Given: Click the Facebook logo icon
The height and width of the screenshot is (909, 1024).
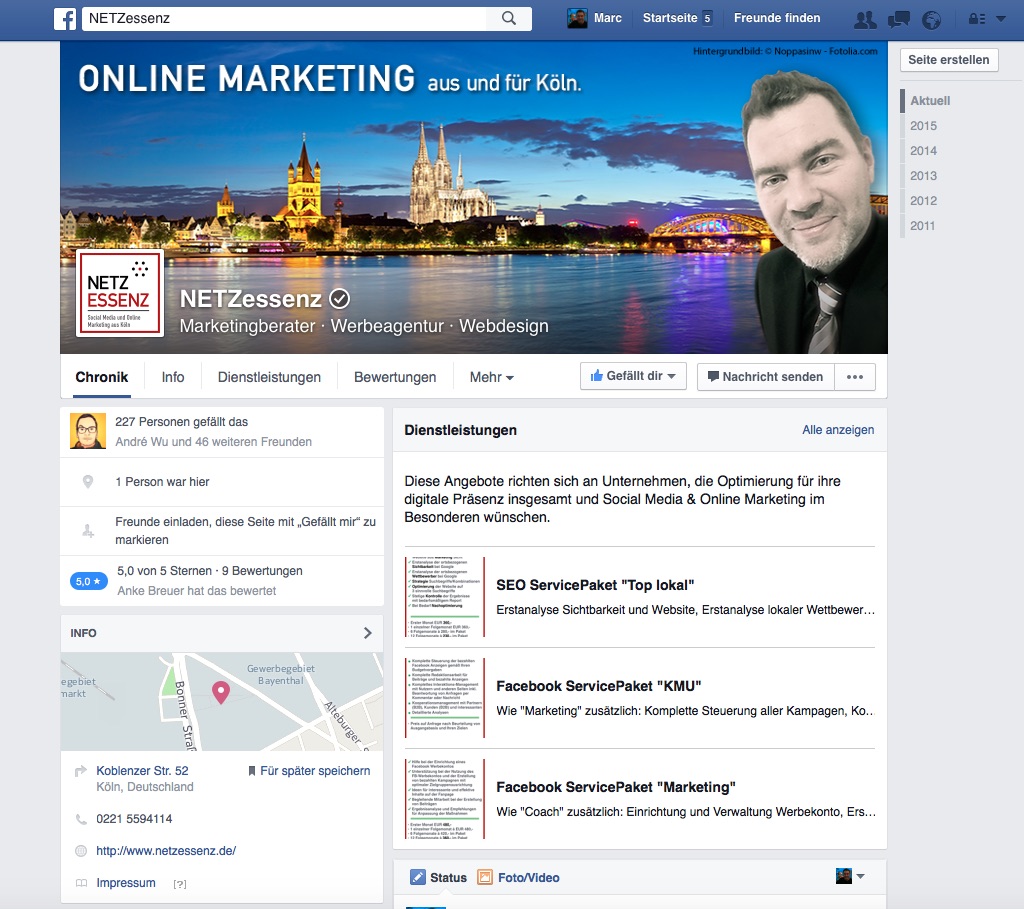Looking at the screenshot, I should [65, 18].
